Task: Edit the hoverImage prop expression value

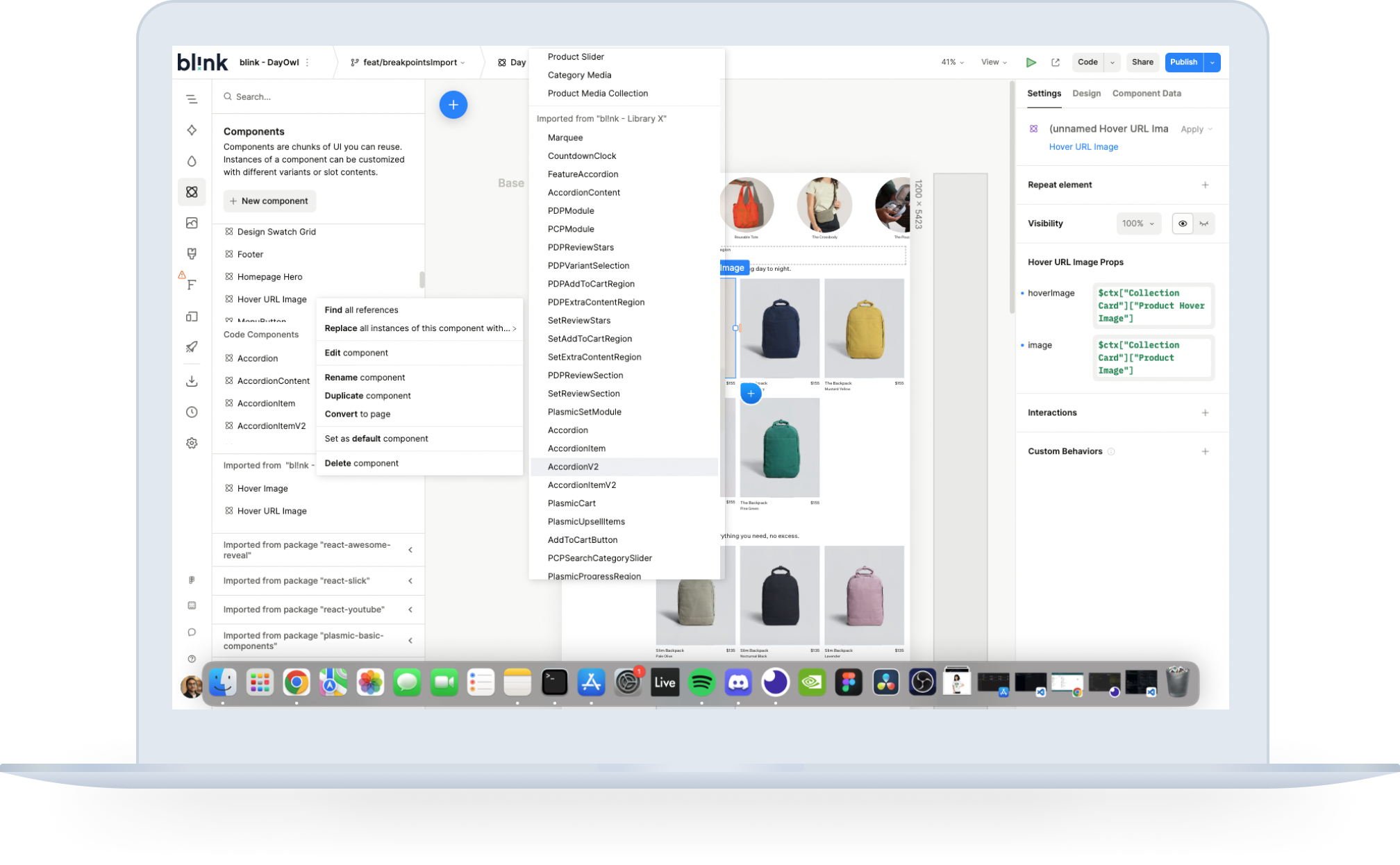Action: [x=1153, y=306]
